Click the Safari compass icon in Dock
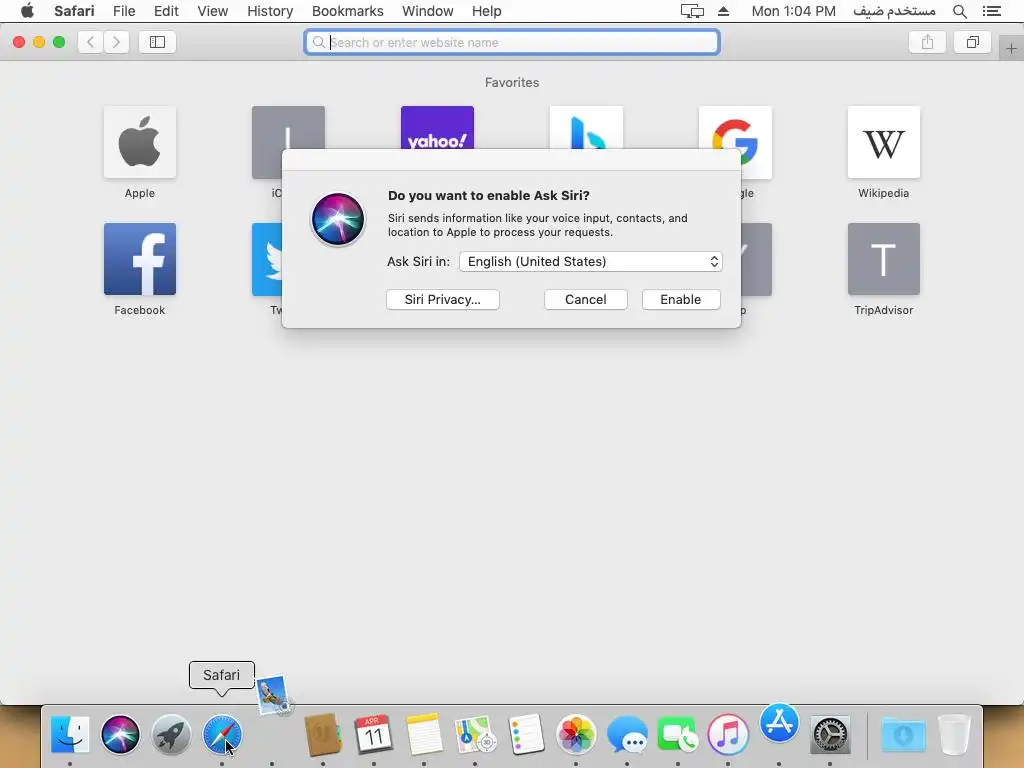The height and width of the screenshot is (768, 1024). [222, 734]
